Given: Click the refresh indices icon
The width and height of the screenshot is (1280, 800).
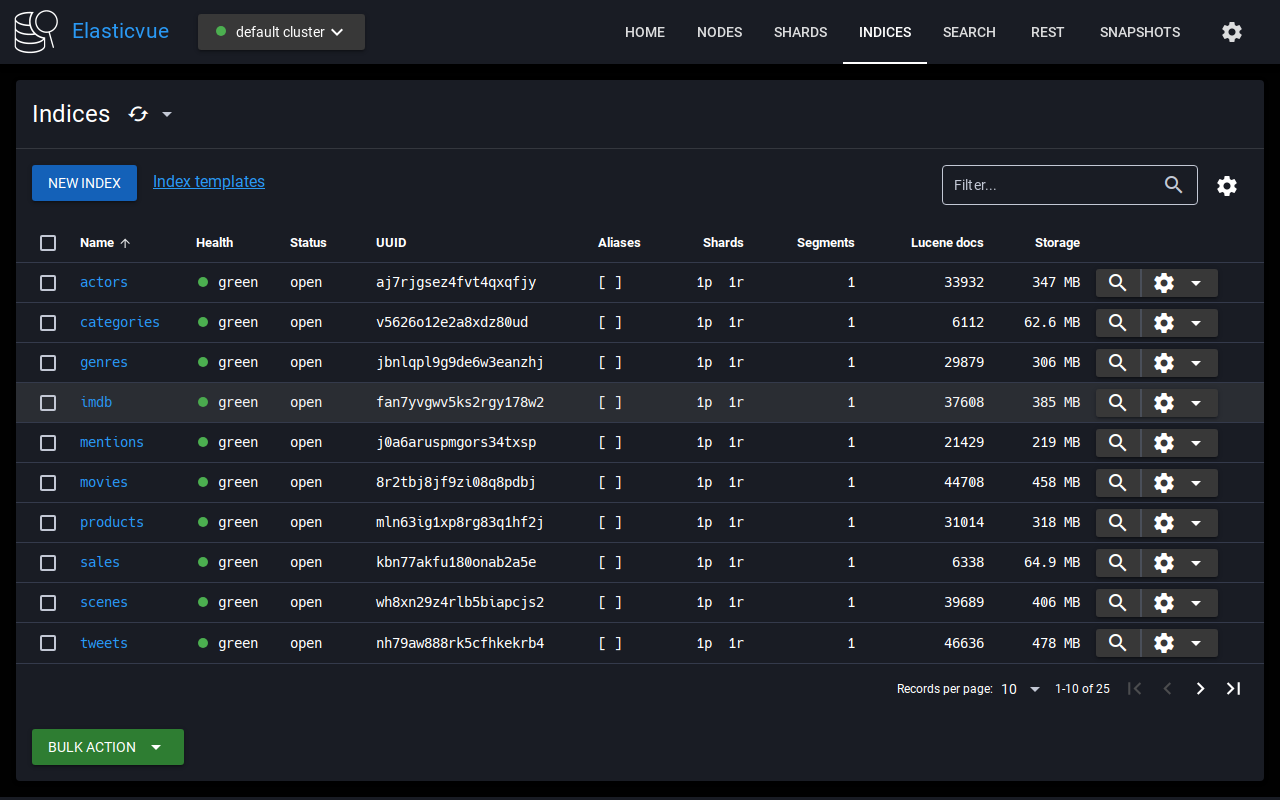Looking at the screenshot, I should point(139,114).
